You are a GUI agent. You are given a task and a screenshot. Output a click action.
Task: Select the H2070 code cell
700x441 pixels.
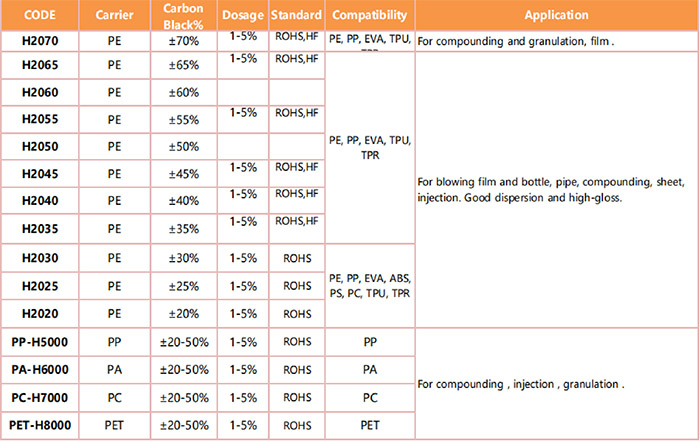tap(40, 41)
